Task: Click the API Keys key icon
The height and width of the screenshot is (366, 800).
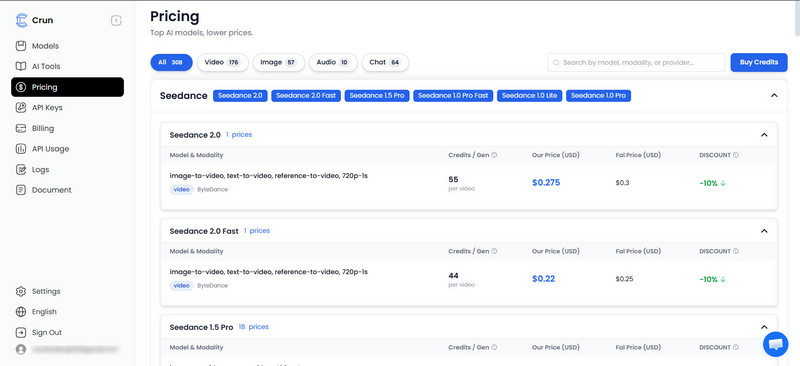Action: coord(20,108)
